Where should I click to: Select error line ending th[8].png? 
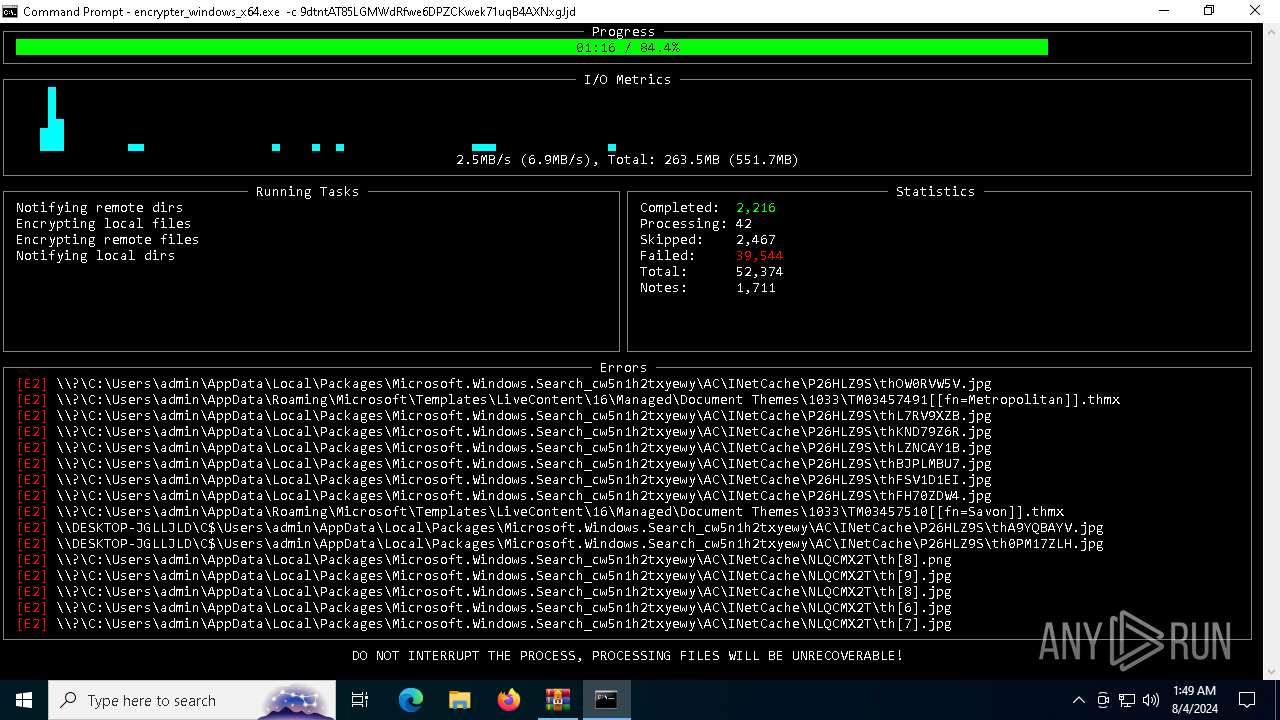point(484,559)
